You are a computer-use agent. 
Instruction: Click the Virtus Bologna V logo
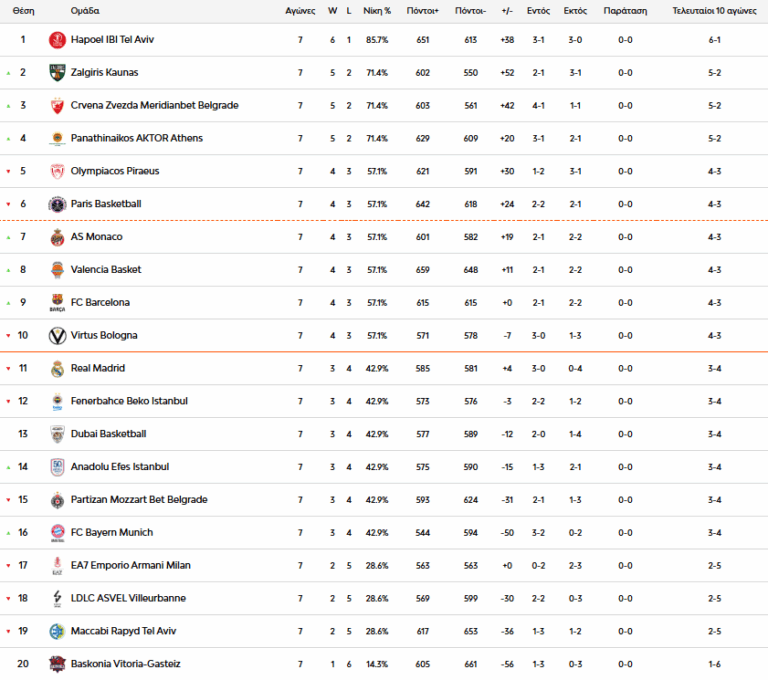pyautogui.click(x=56, y=336)
